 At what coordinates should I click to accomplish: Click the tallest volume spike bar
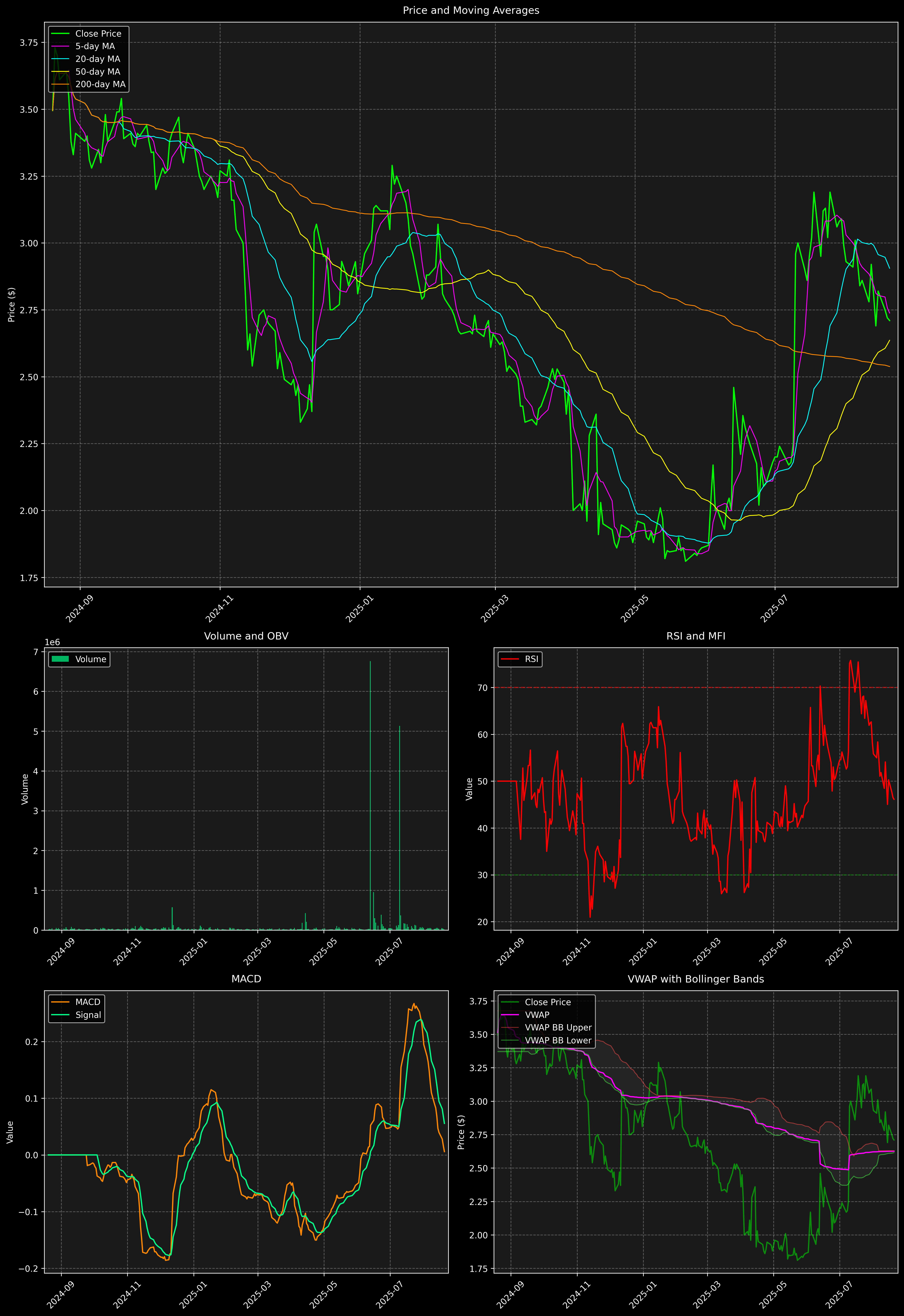click(x=370, y=793)
